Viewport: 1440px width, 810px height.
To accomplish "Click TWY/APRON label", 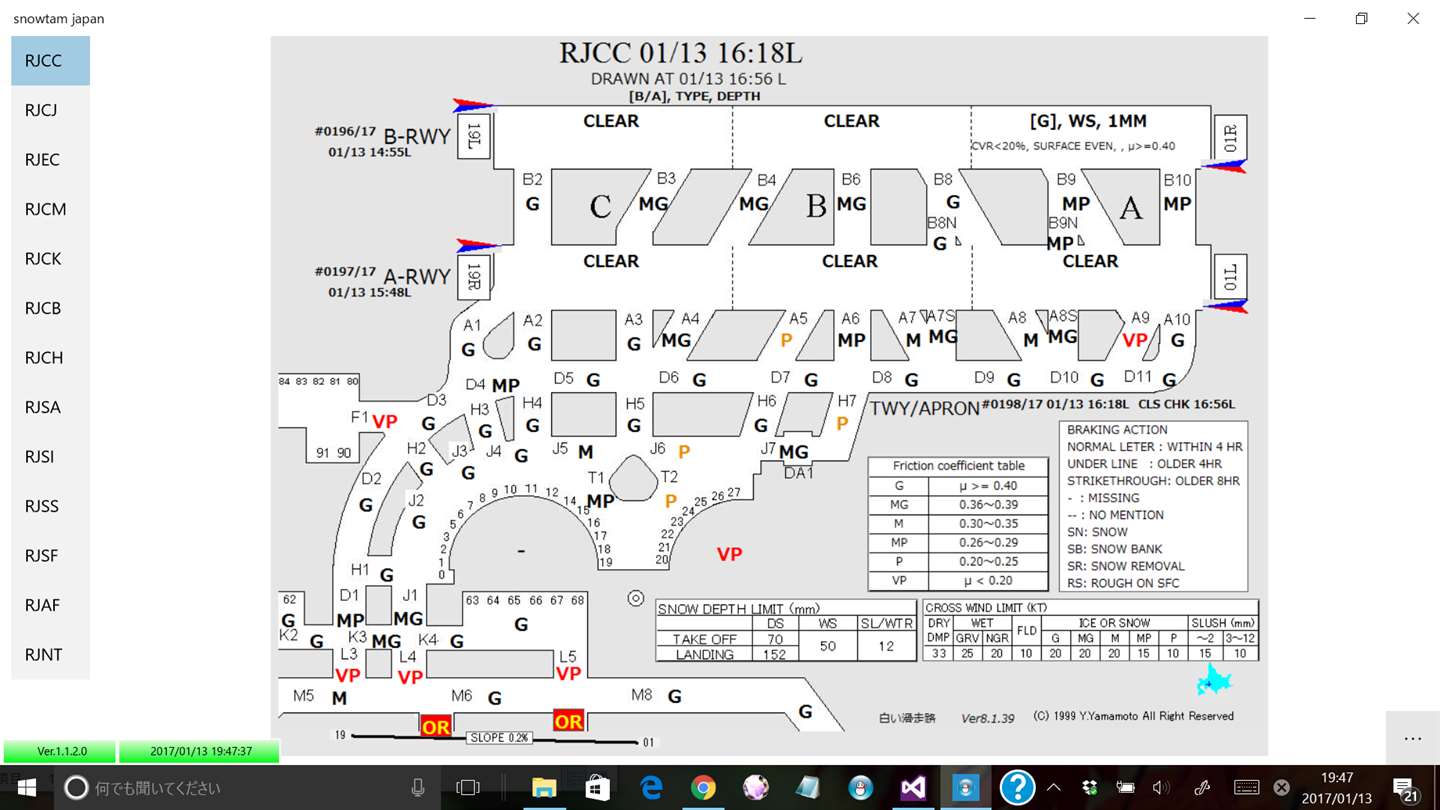I will [x=924, y=408].
